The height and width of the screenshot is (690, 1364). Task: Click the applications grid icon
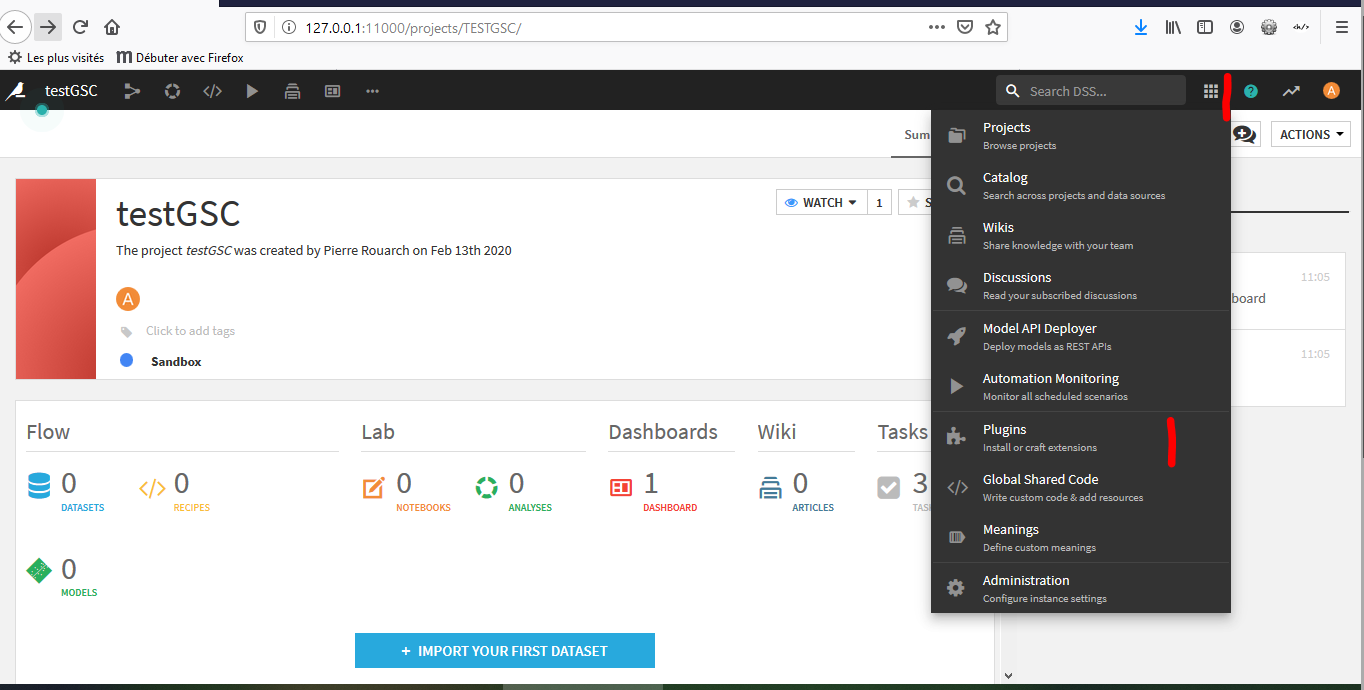point(1211,91)
